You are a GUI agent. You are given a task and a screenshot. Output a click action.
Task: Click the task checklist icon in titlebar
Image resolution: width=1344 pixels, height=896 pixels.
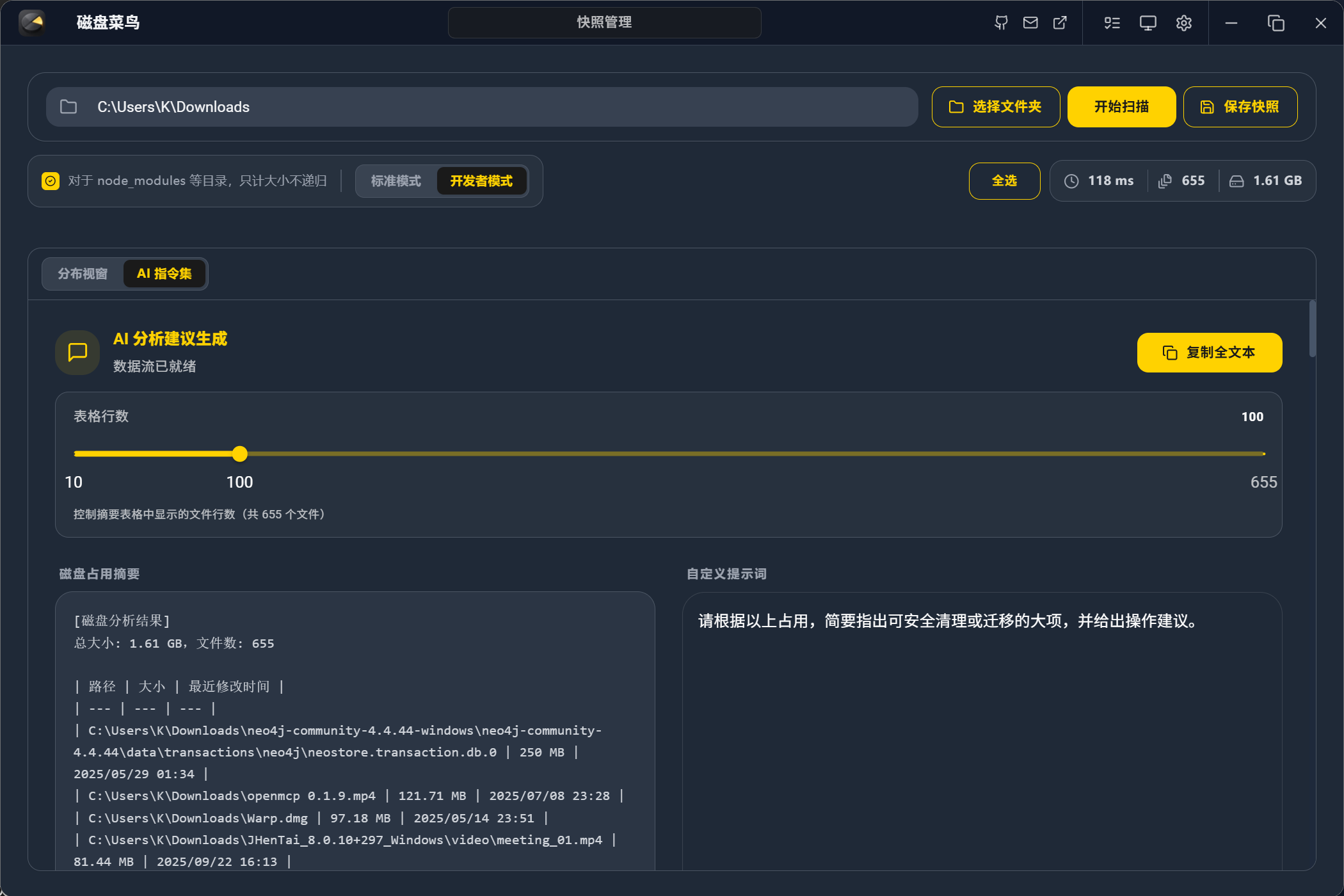pos(1112,22)
